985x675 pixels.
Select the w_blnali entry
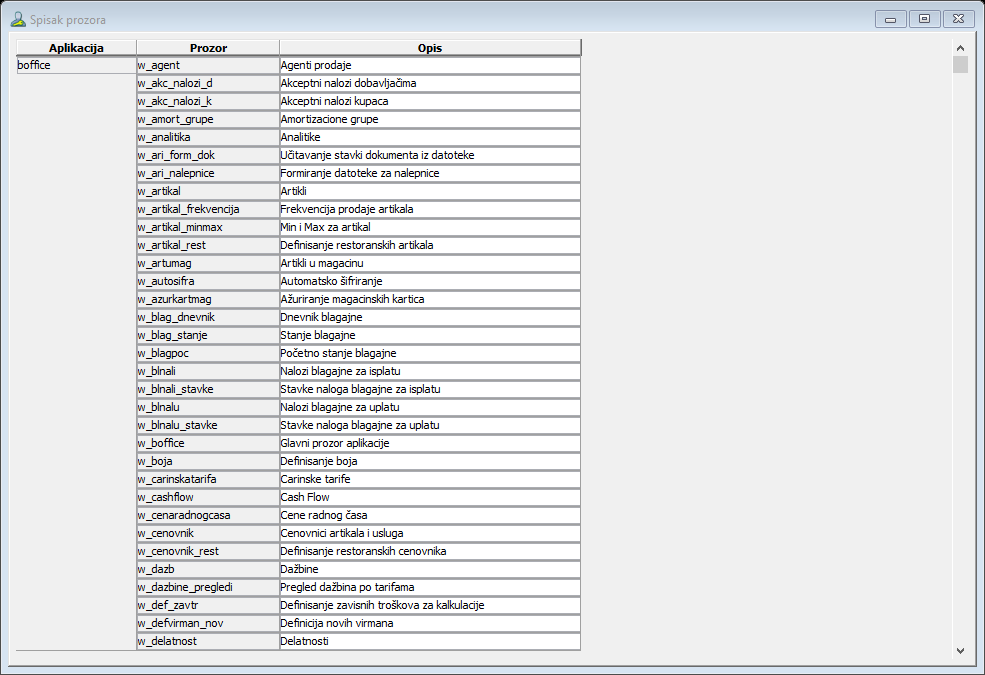[x=208, y=371]
